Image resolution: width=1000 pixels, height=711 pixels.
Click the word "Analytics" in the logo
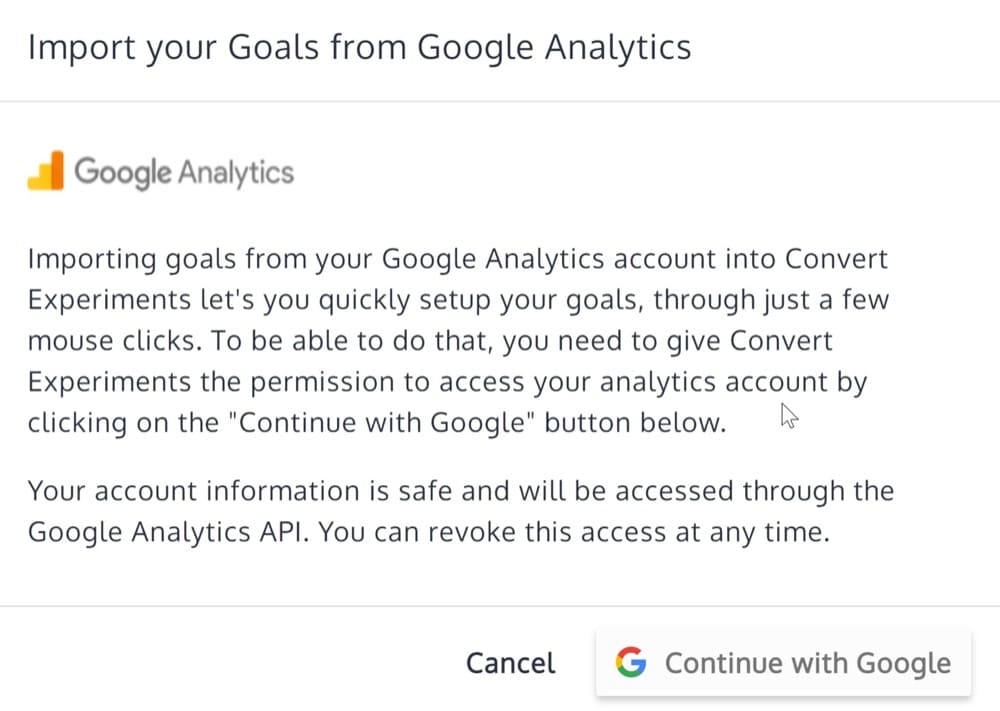236,172
